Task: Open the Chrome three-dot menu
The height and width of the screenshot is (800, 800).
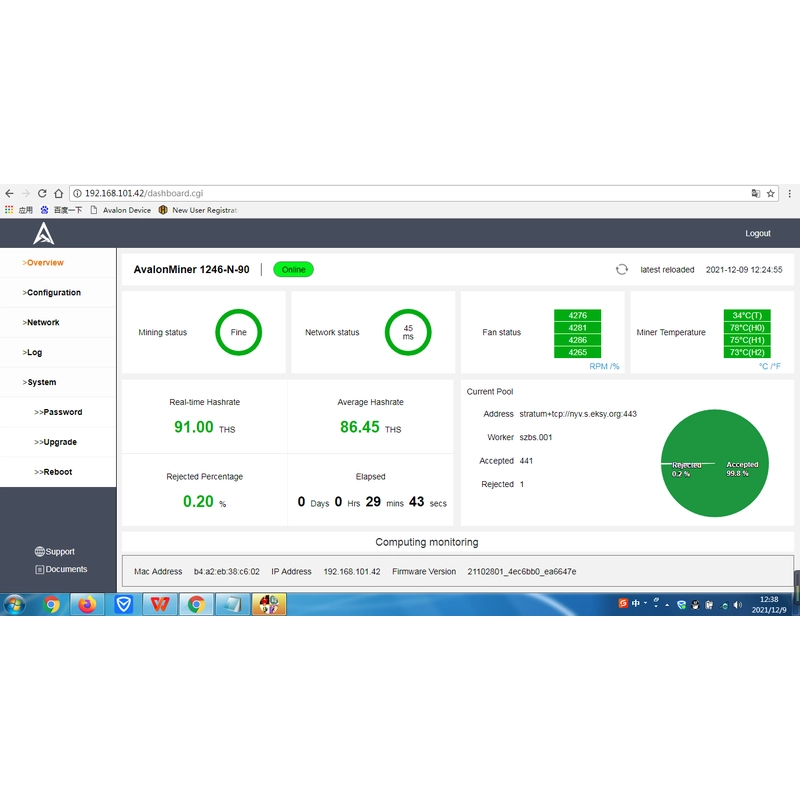Action: 789,193
